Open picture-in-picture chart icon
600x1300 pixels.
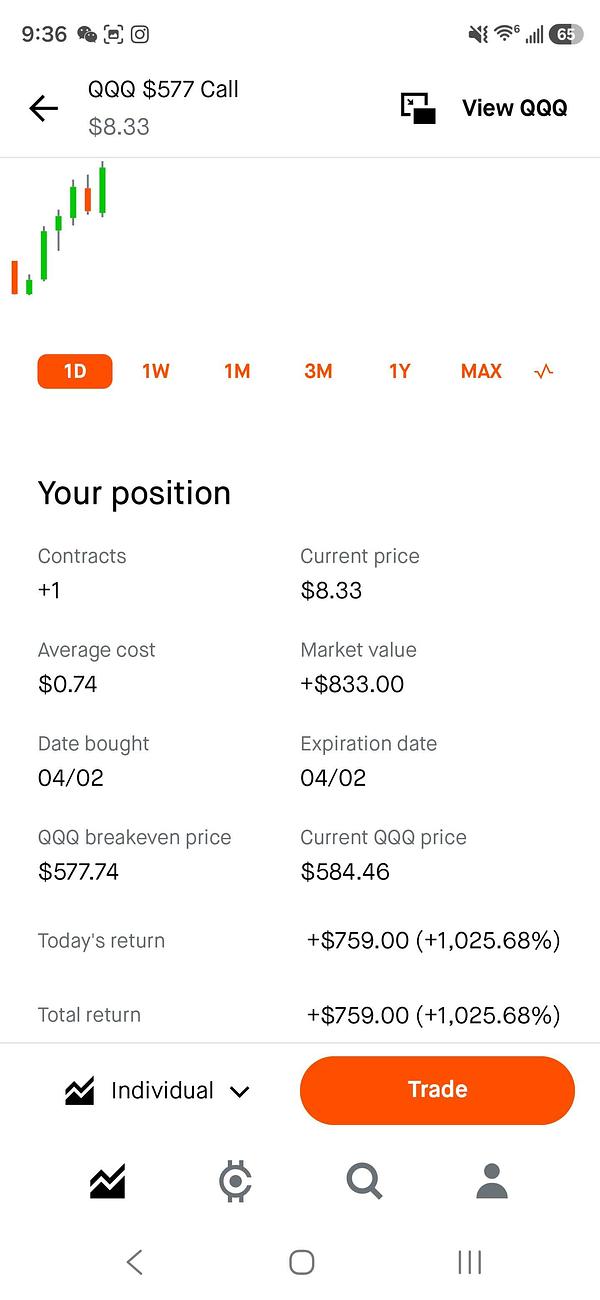tap(418, 108)
